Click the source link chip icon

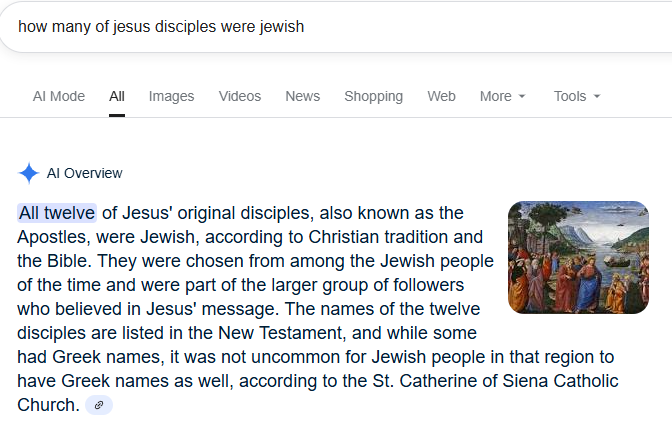point(99,405)
